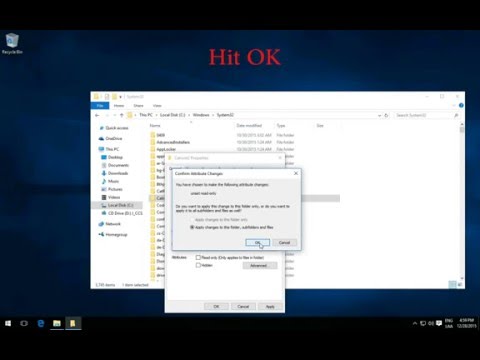Click 'This PC' in the address breadcrumb
Image resolution: width=480 pixels, height=360 pixels.
146,115
